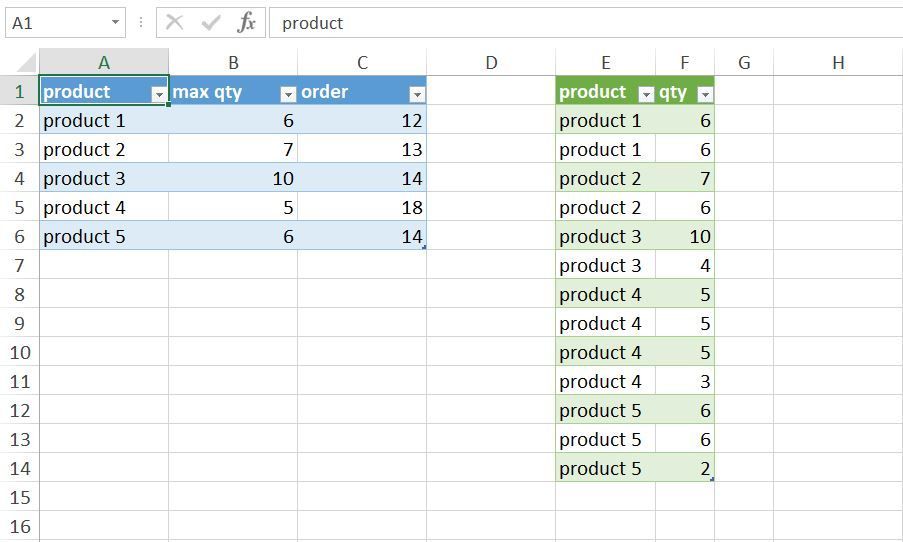Open the qty filter dropdown
This screenshot has width=903, height=542.
click(x=705, y=94)
